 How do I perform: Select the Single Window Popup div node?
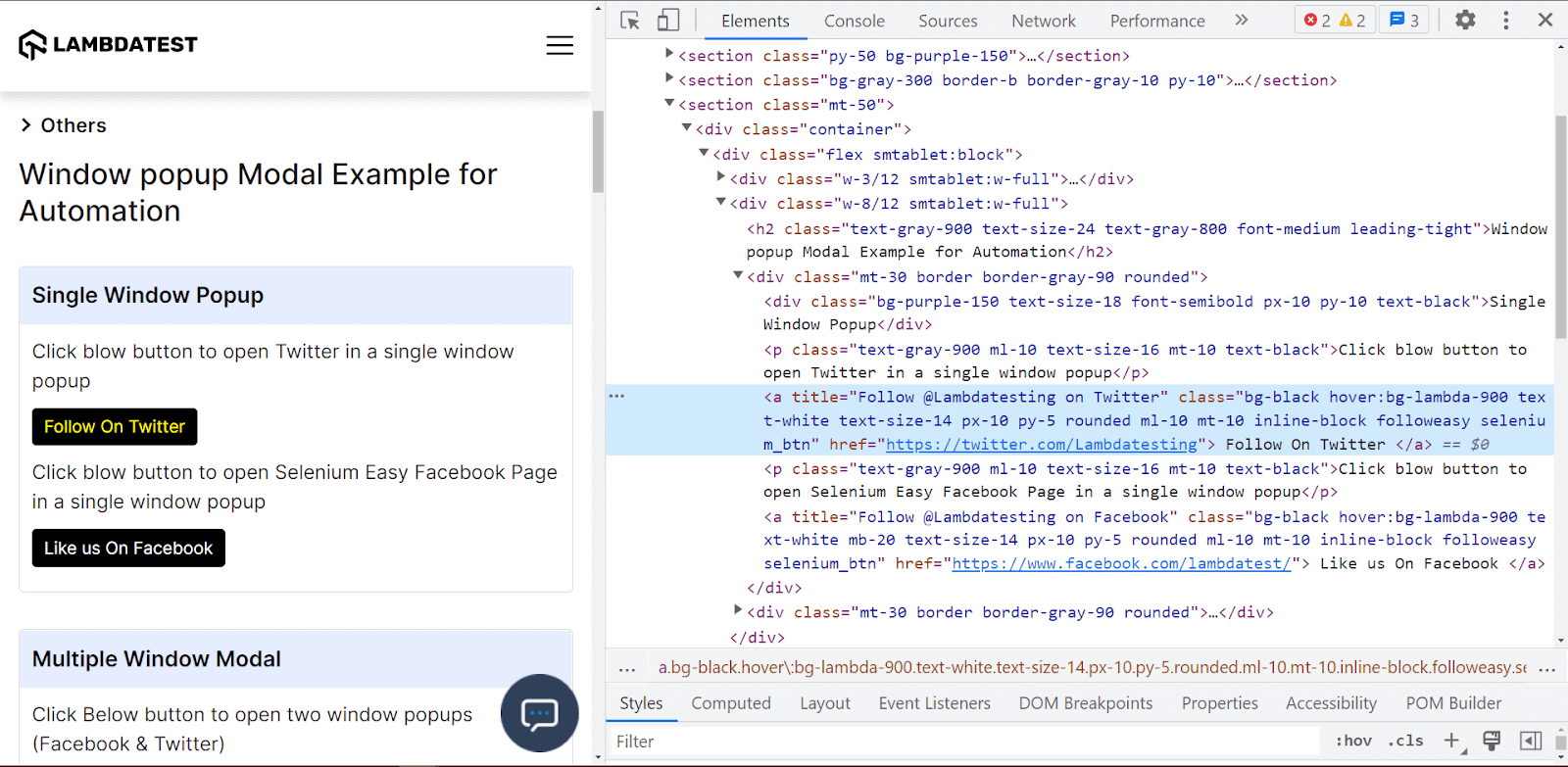1154,312
